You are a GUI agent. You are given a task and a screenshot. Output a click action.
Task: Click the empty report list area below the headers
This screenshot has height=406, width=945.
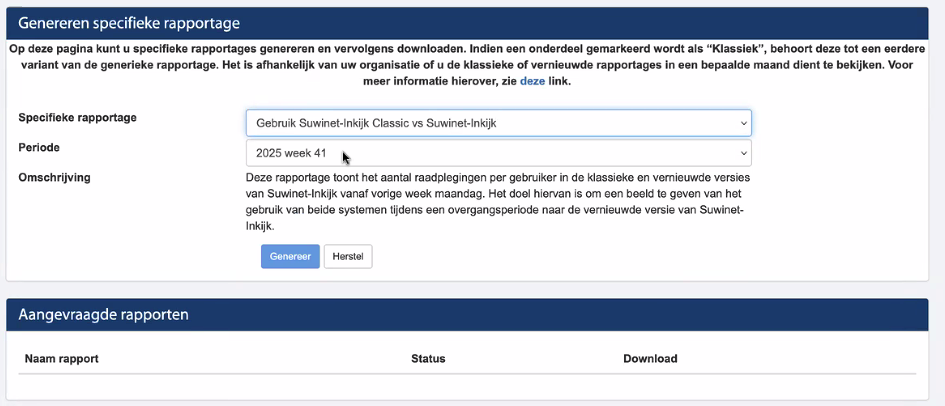point(468,386)
